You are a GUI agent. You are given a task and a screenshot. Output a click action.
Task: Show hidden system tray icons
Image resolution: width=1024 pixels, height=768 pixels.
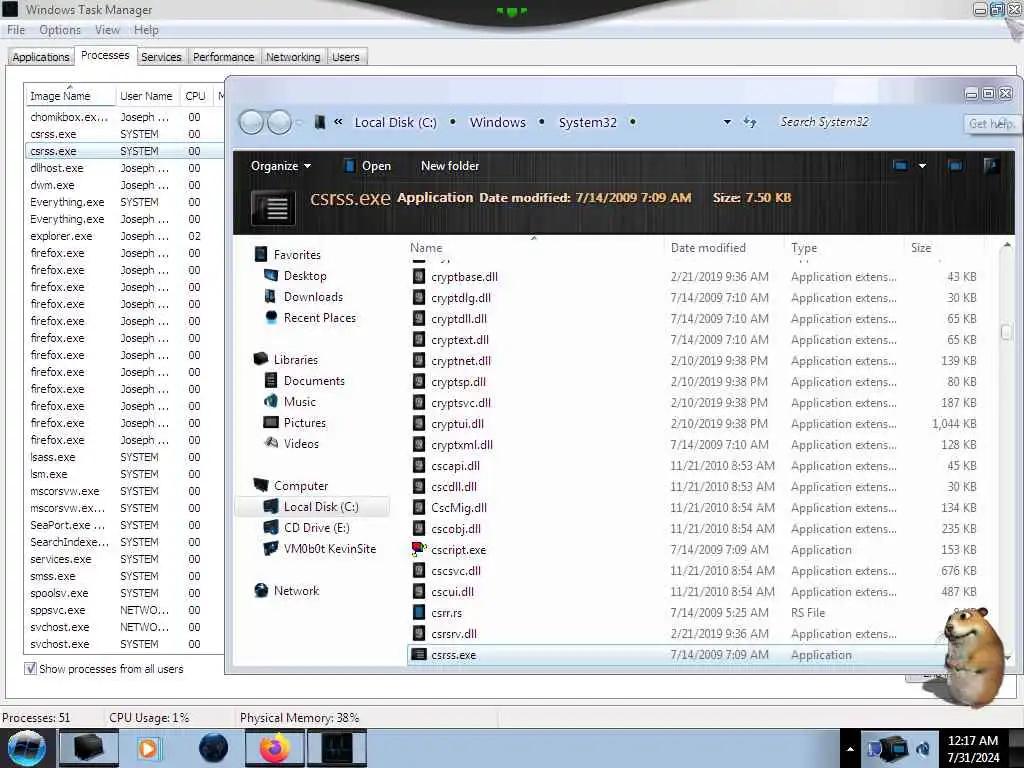(x=850, y=748)
